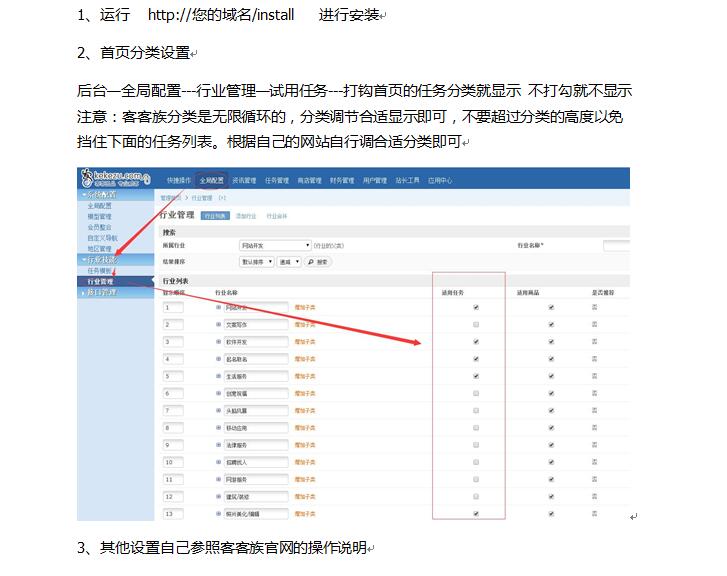Expand sub-categories icon in row 10

[x=218, y=462]
